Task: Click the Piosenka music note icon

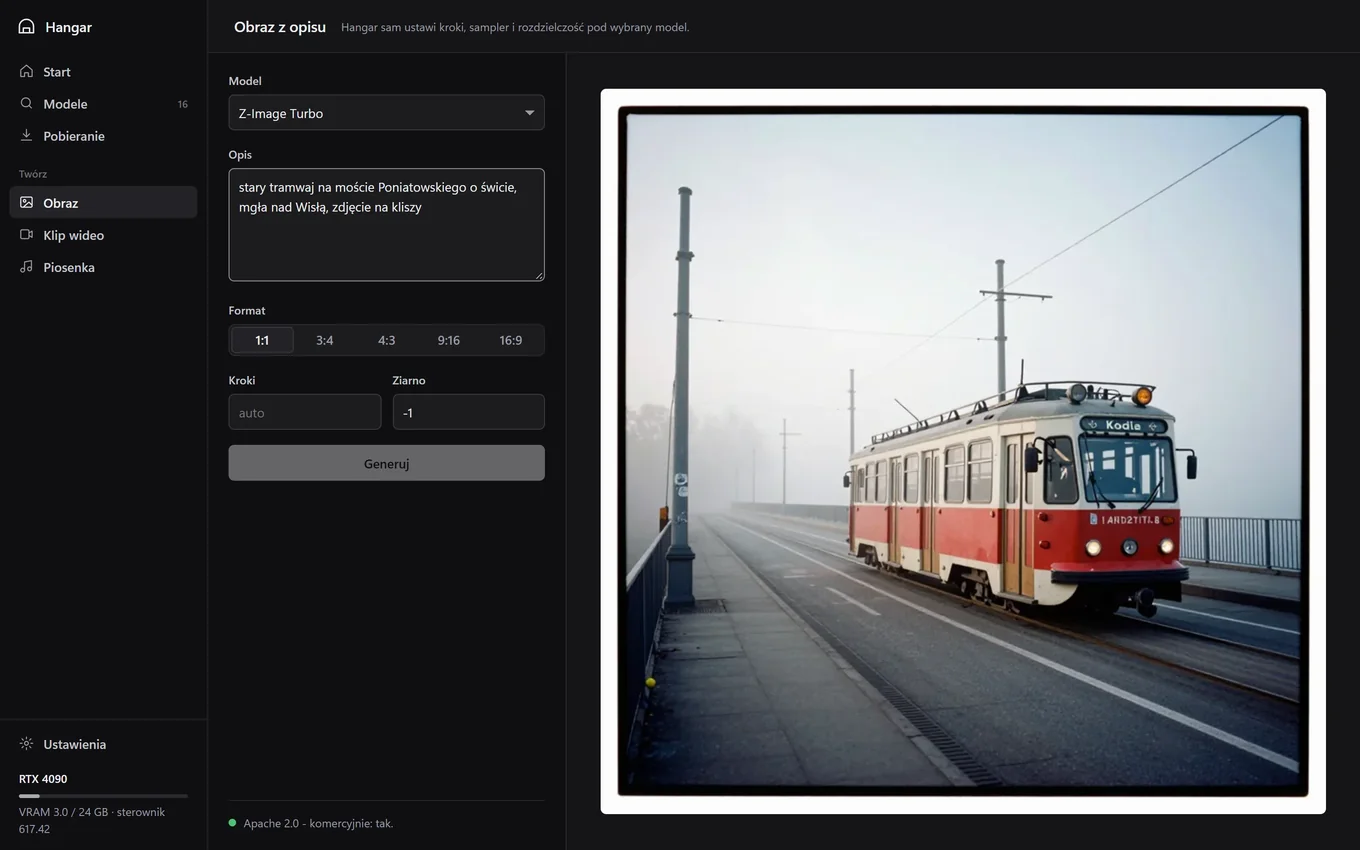Action: [26, 267]
